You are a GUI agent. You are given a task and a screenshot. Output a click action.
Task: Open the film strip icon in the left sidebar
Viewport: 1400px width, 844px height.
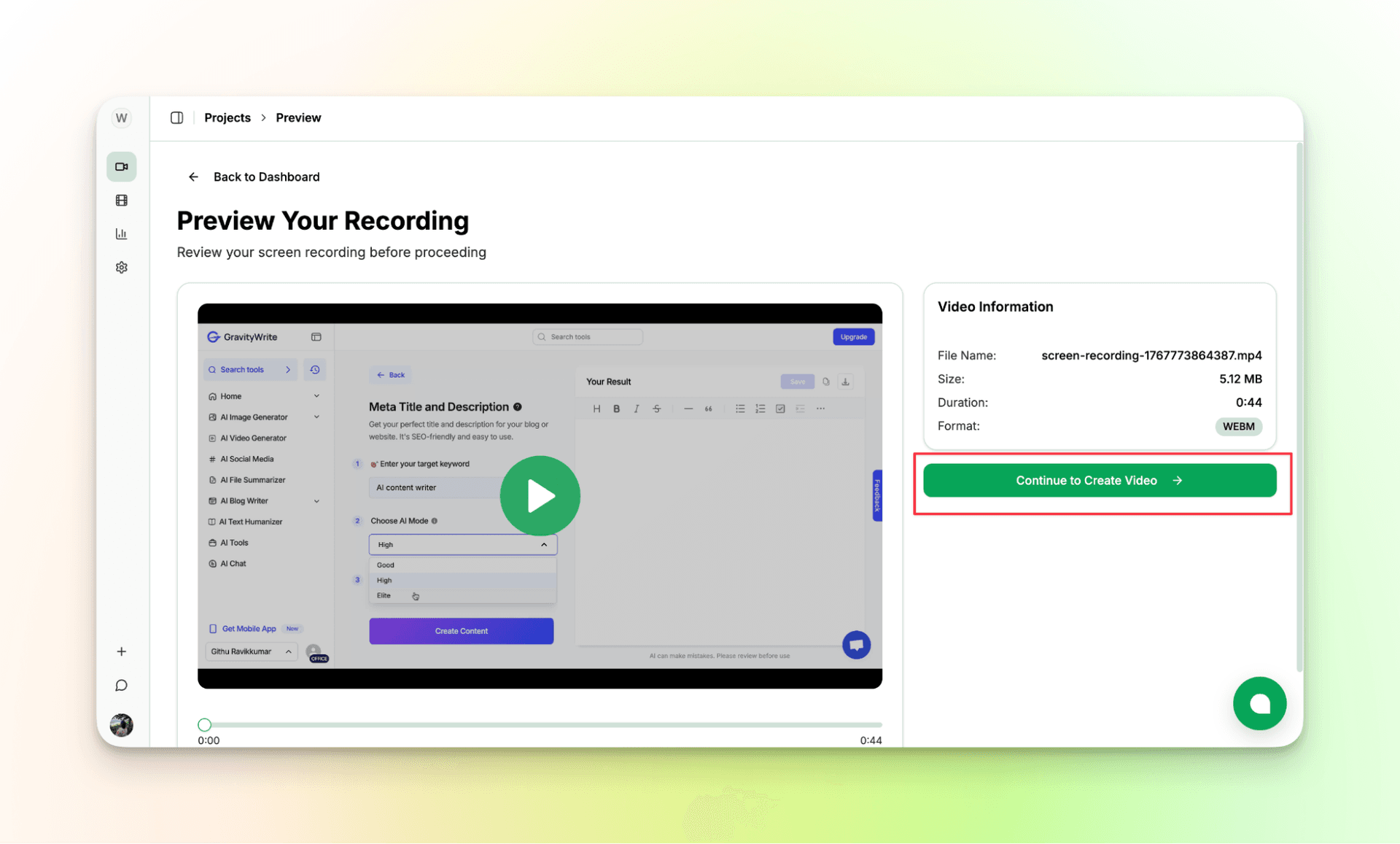[121, 200]
